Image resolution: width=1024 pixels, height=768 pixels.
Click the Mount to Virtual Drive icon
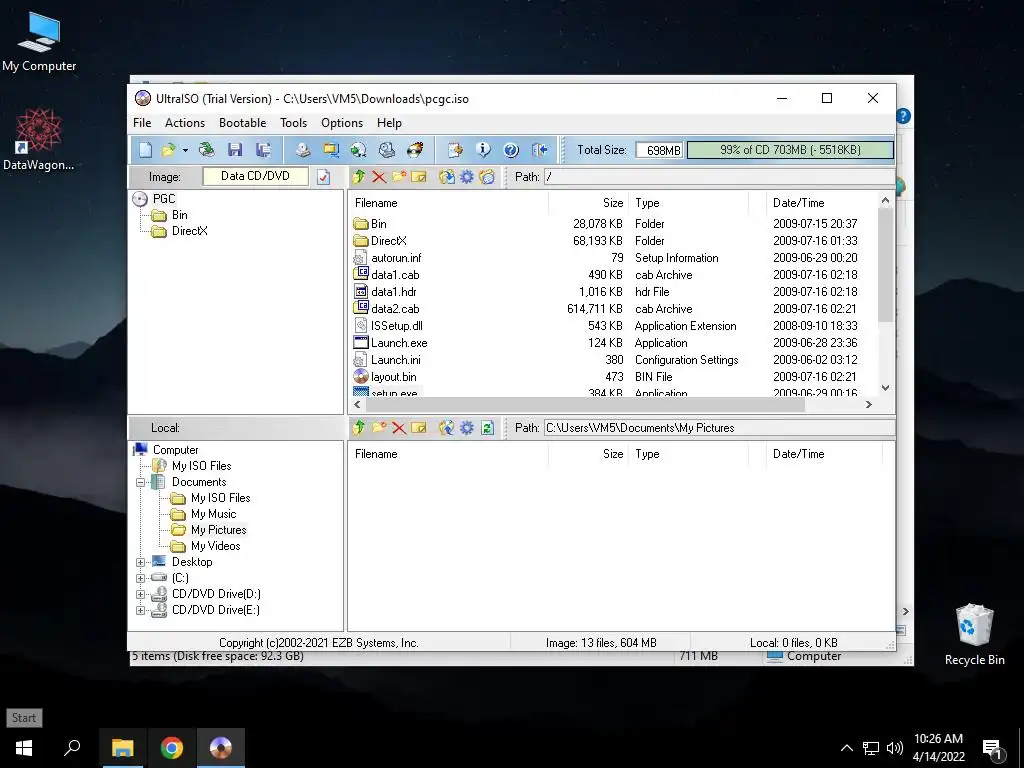click(387, 150)
